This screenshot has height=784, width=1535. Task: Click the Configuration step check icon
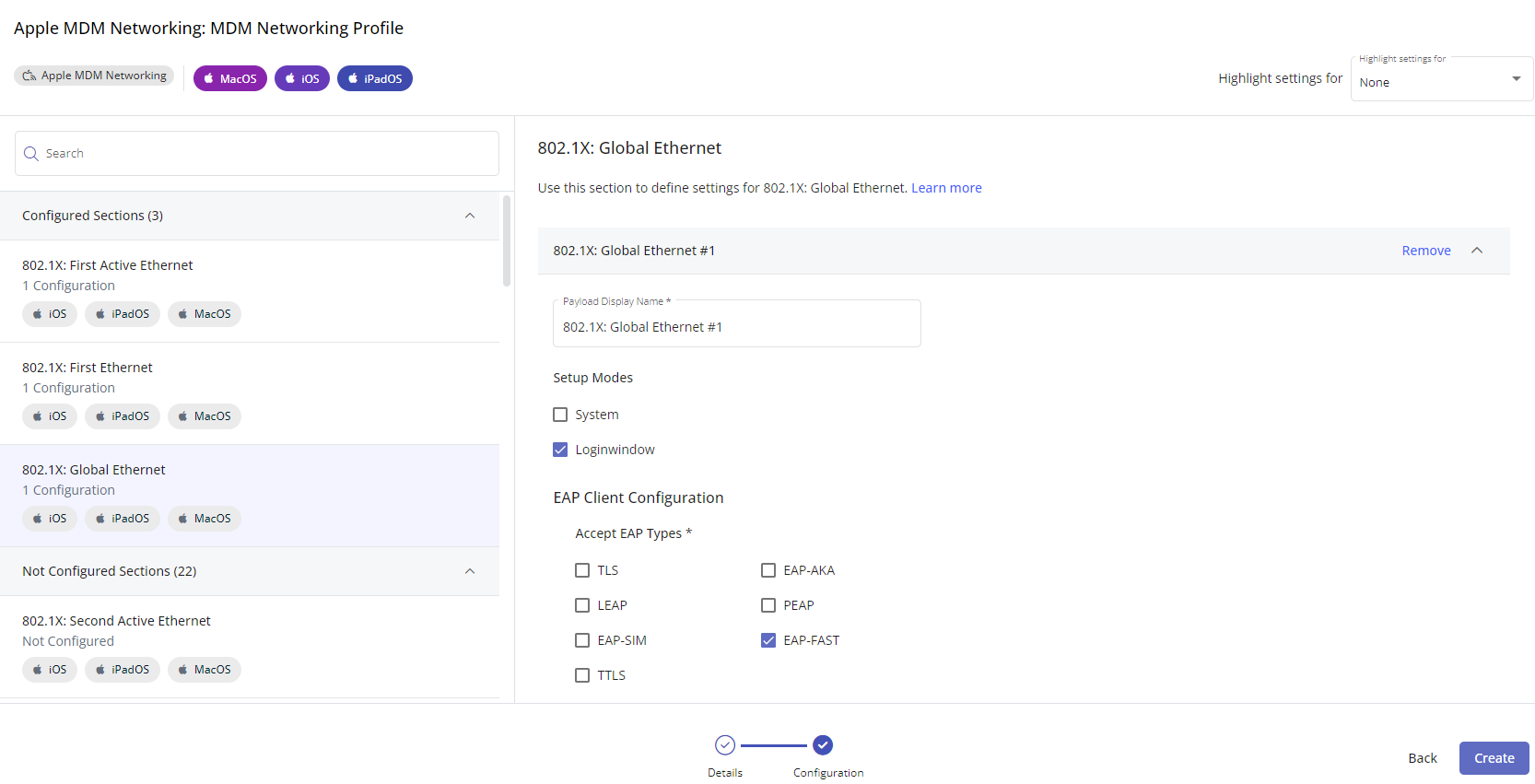tap(823, 744)
